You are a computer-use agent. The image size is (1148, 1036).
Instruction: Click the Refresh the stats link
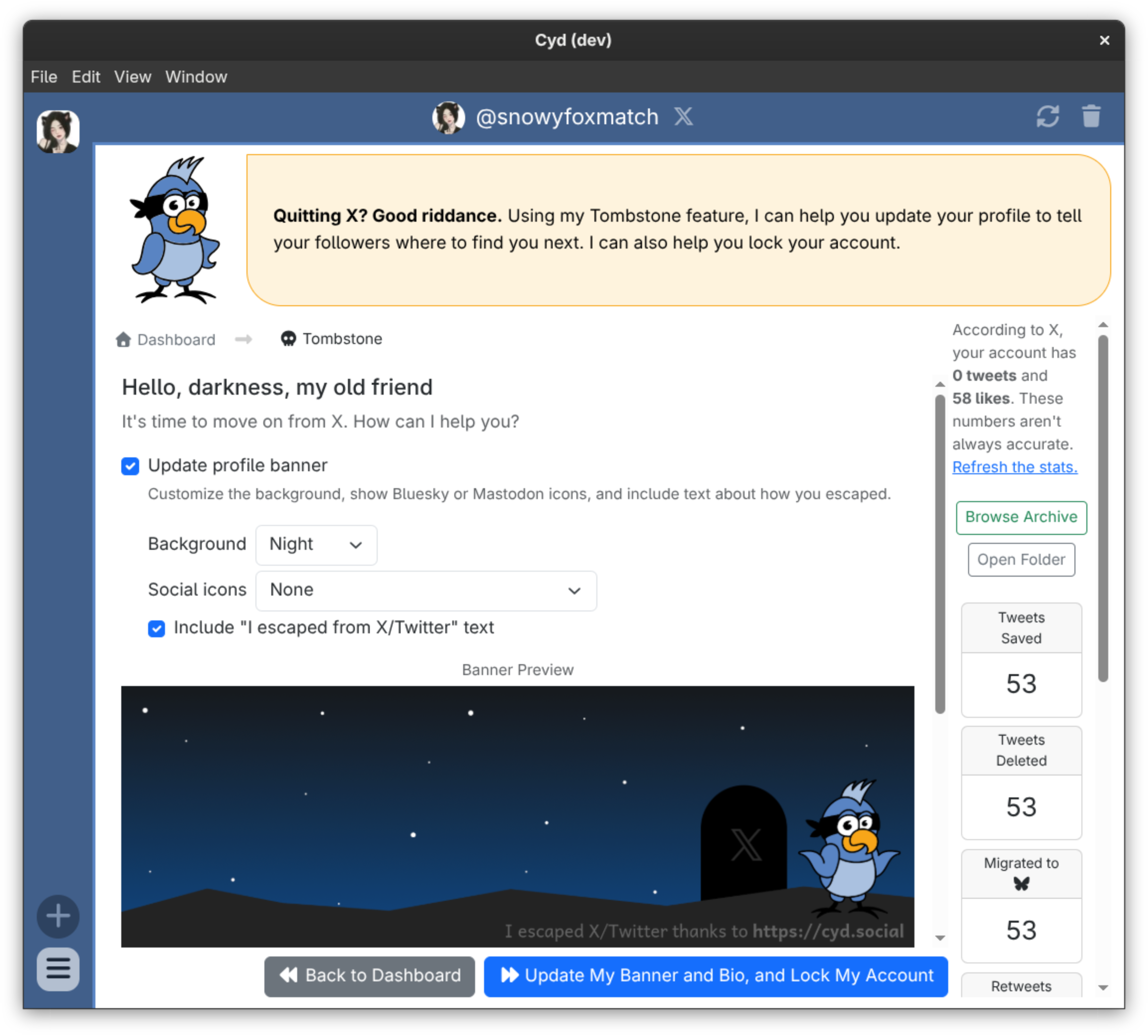tap(1015, 467)
